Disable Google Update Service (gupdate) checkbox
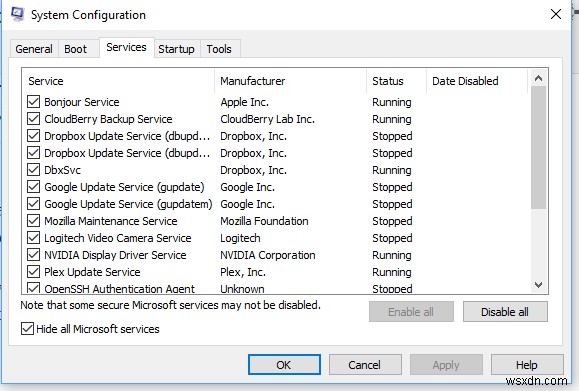579x391 pixels. coord(33,186)
